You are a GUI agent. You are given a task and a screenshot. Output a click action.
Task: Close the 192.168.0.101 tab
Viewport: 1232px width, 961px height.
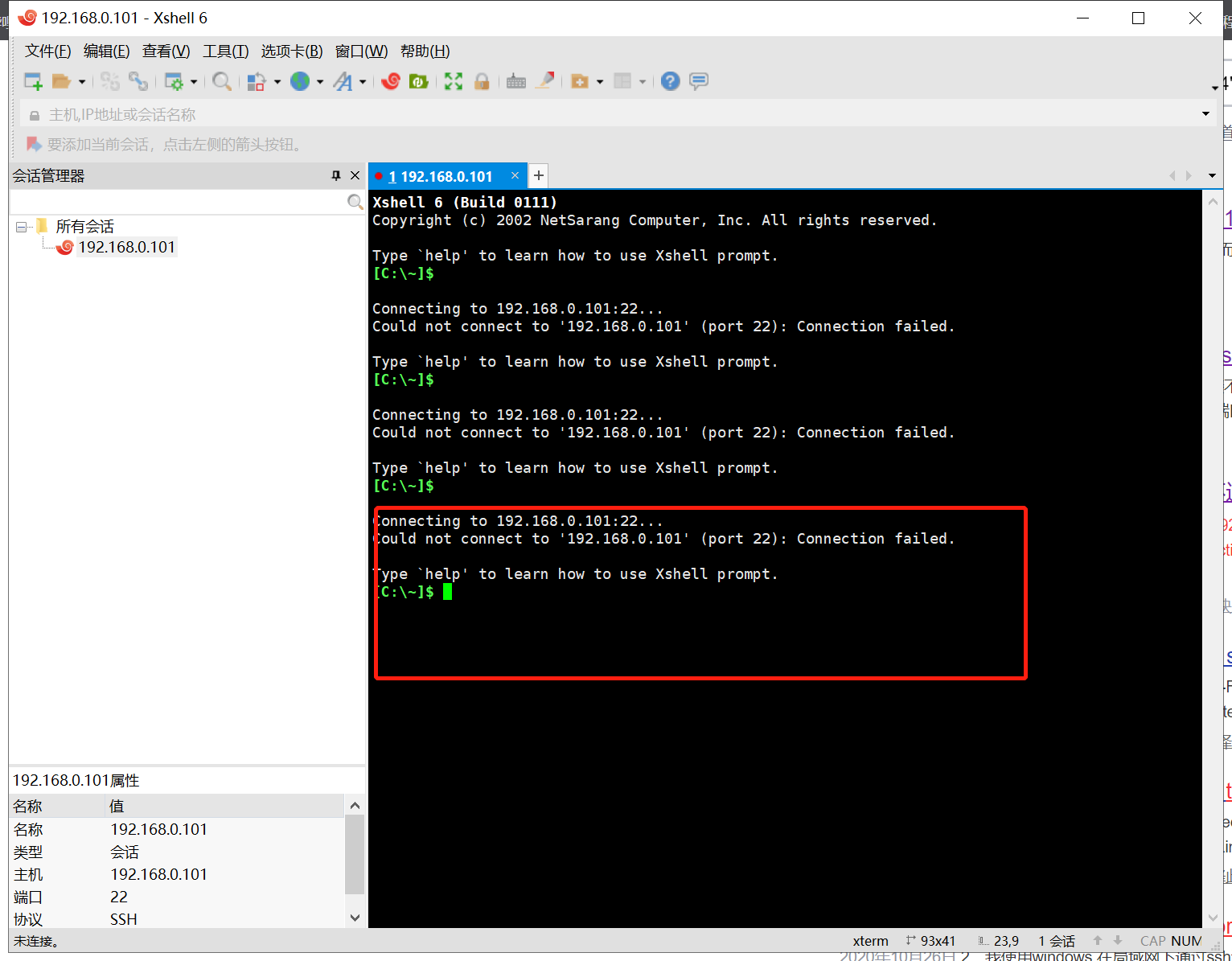pos(515,175)
